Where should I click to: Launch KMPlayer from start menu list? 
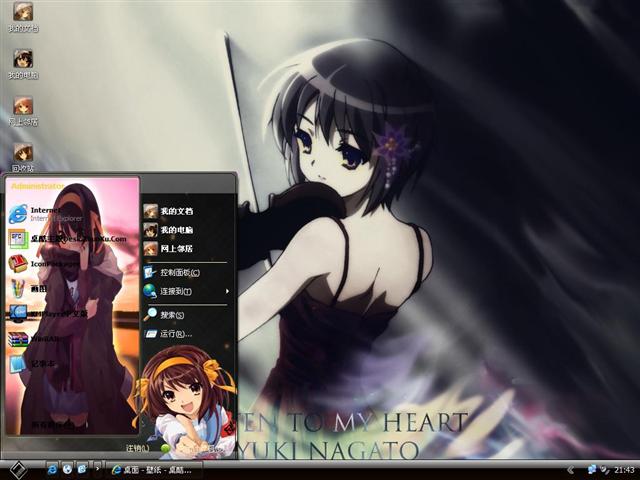49,313
